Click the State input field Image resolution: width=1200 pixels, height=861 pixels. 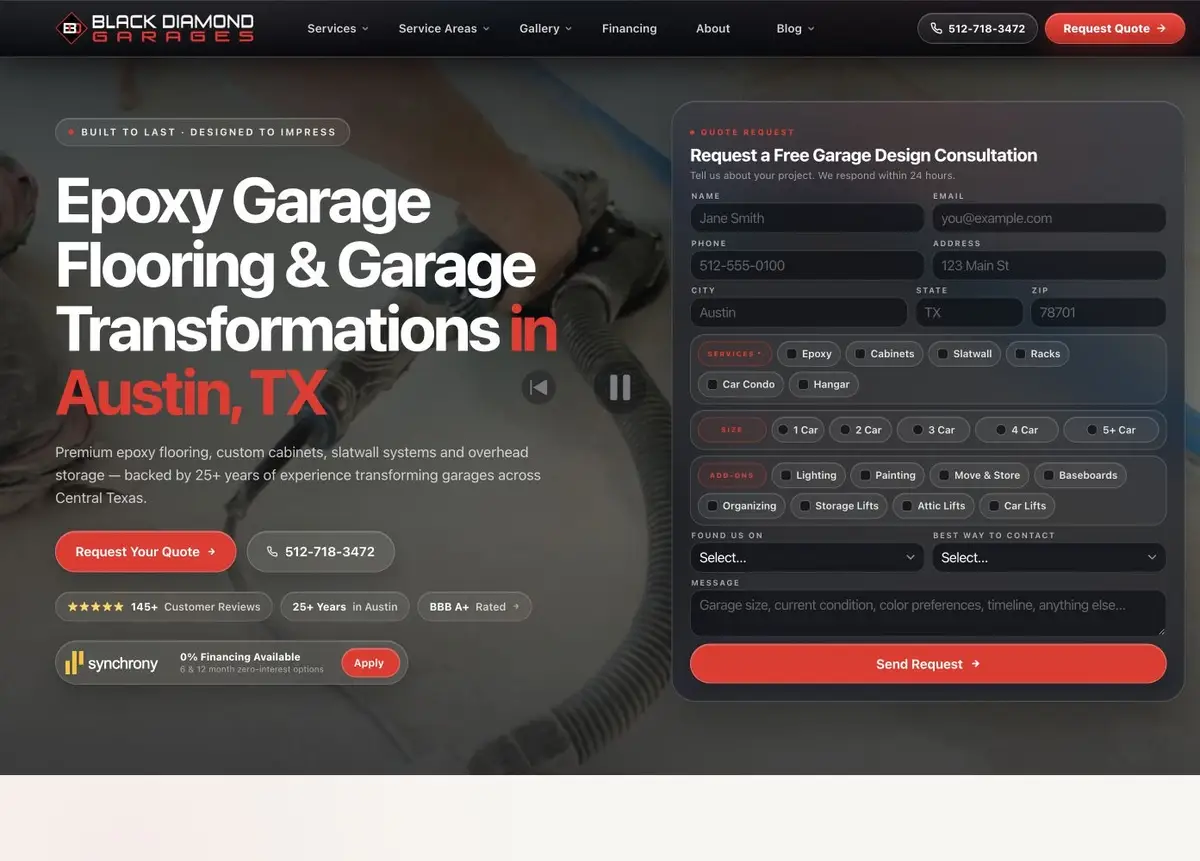(969, 312)
